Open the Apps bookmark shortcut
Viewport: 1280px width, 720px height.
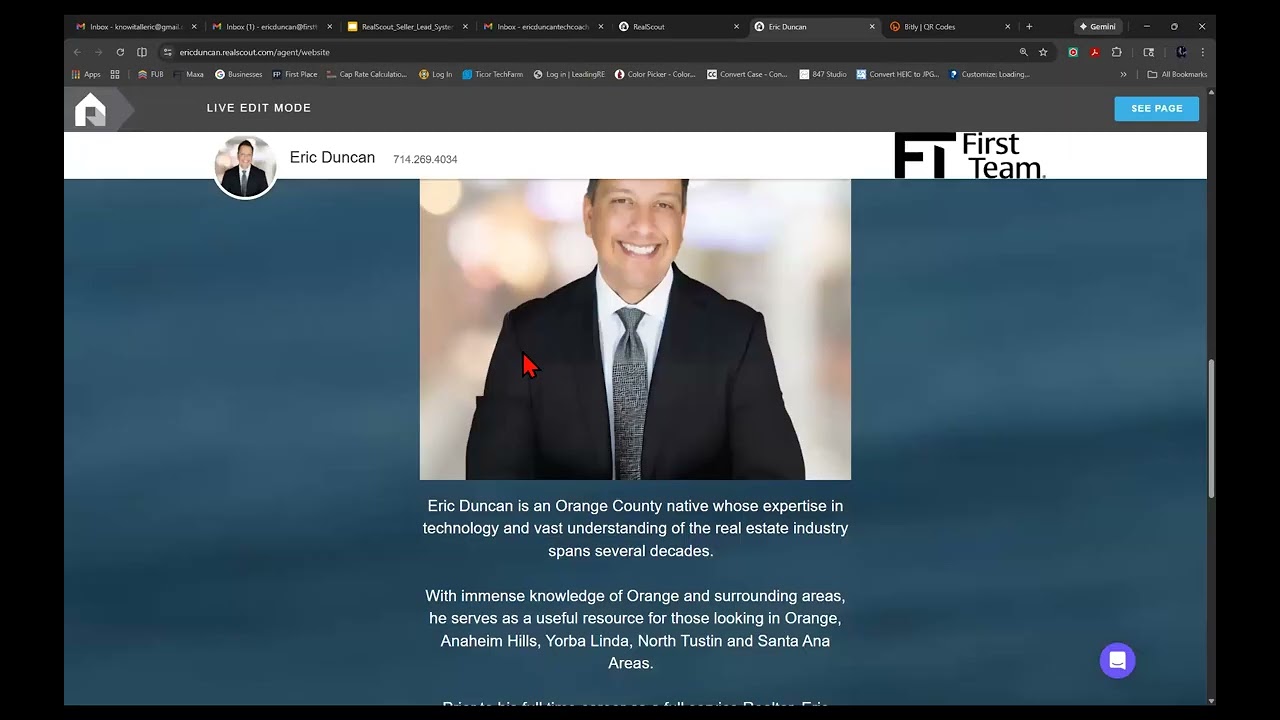pyautogui.click(x=86, y=74)
